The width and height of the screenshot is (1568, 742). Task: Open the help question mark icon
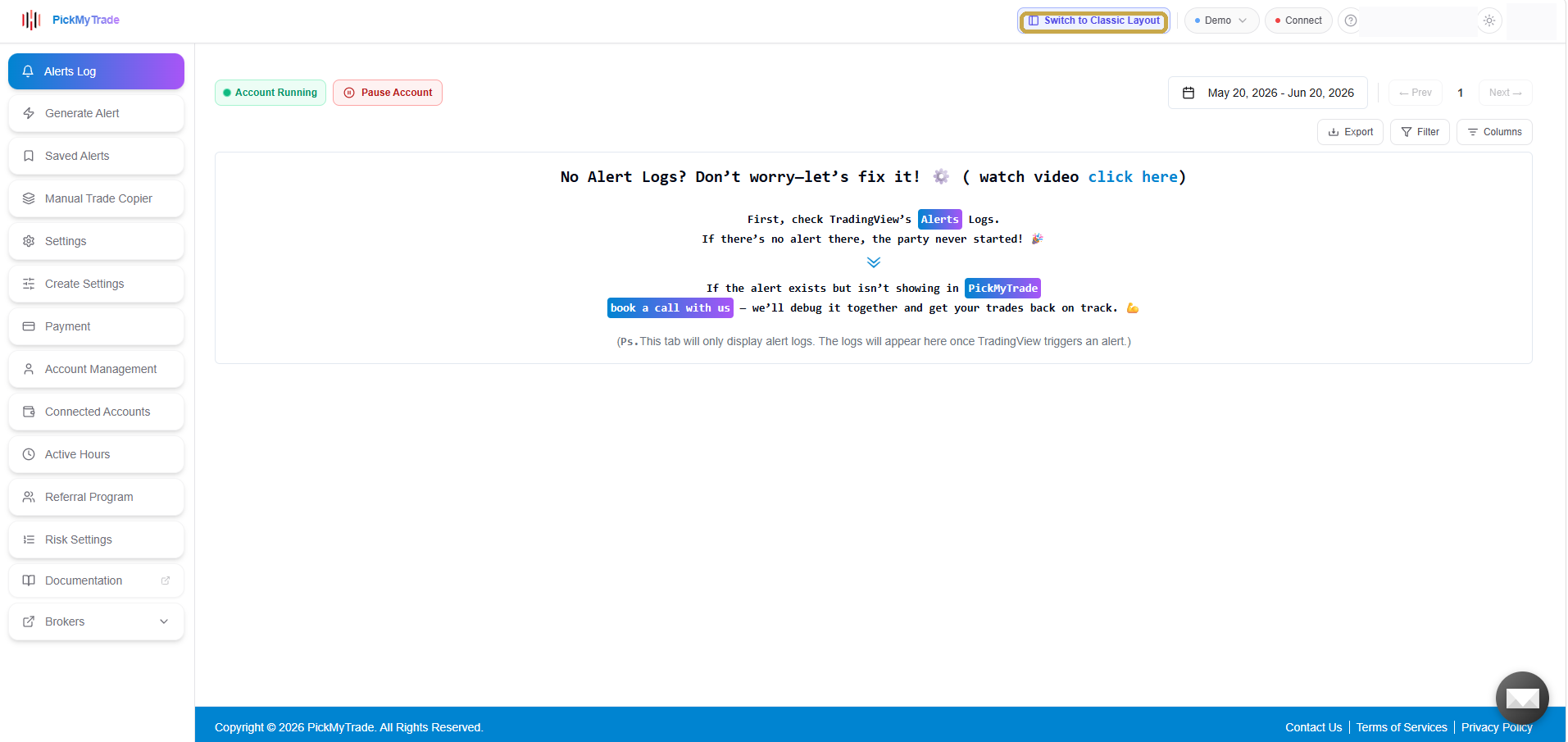(x=1351, y=20)
